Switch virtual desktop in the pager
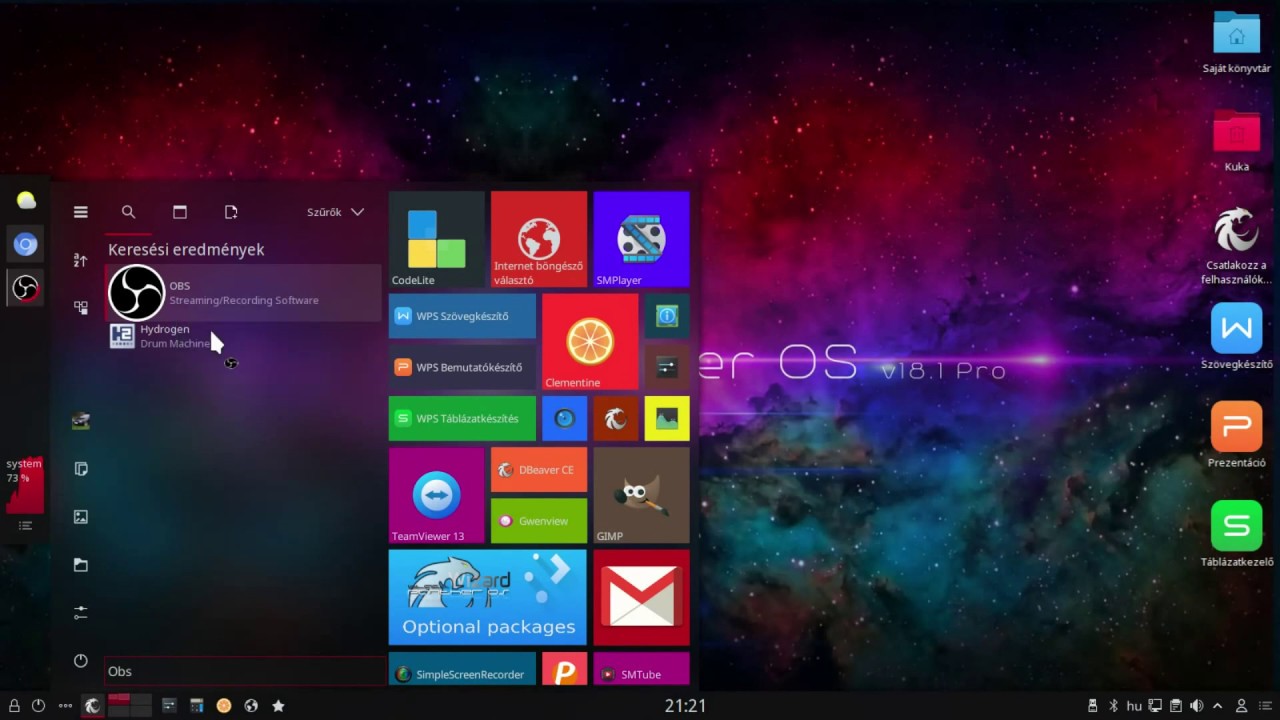This screenshot has height=720, width=1280. (129, 705)
